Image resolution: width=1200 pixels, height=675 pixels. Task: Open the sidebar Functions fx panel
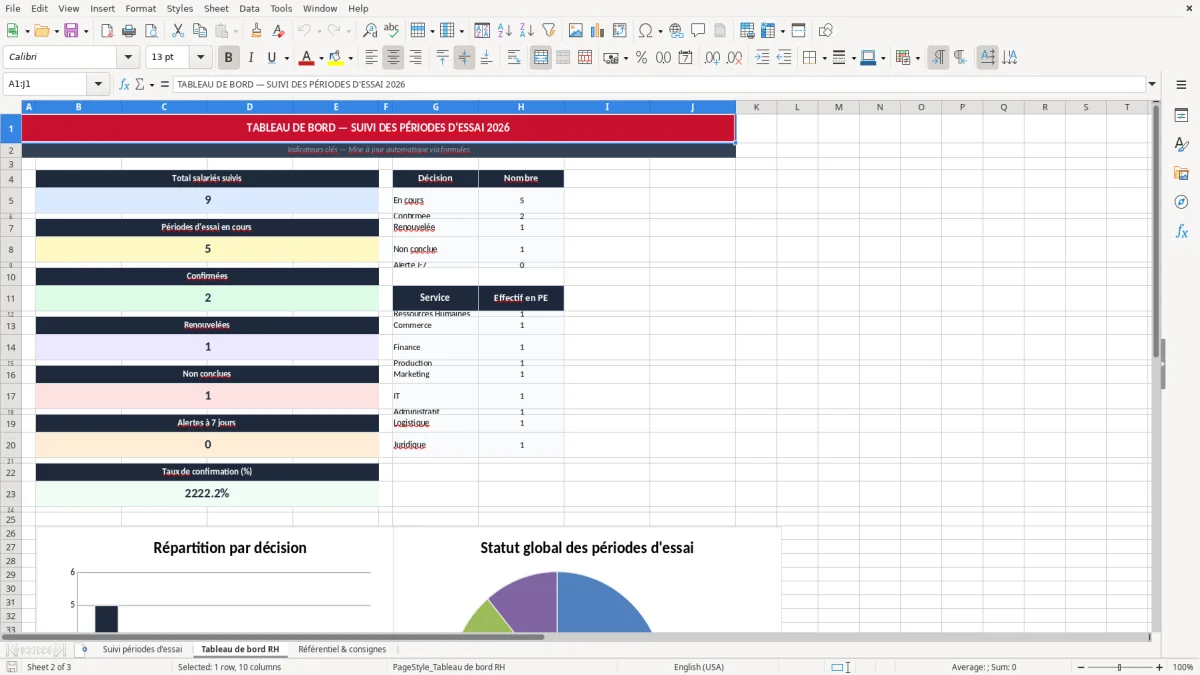pos(1181,231)
